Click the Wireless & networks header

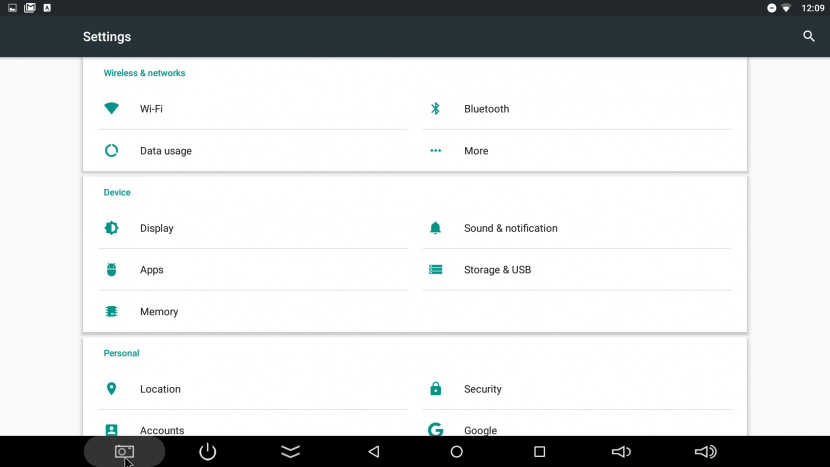point(145,73)
